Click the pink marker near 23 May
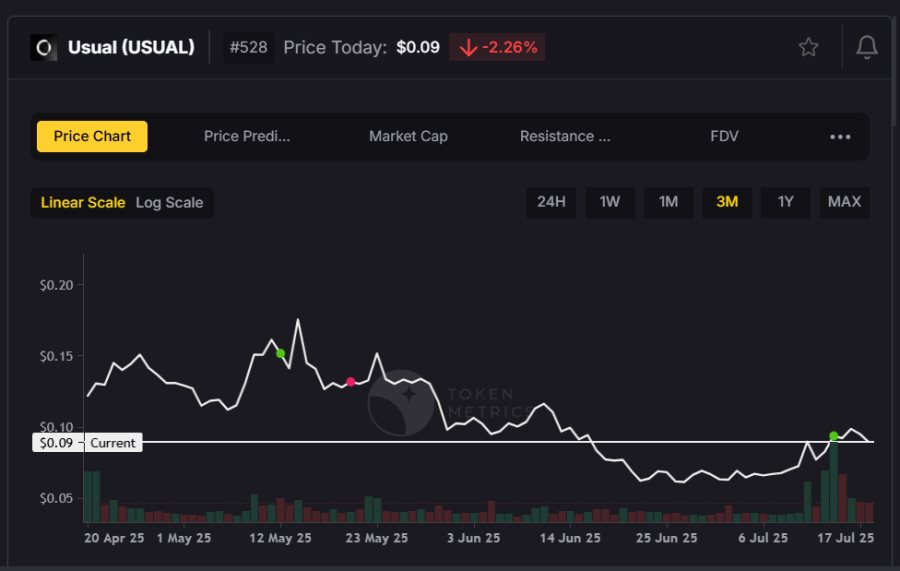This screenshot has width=900, height=571. (350, 382)
